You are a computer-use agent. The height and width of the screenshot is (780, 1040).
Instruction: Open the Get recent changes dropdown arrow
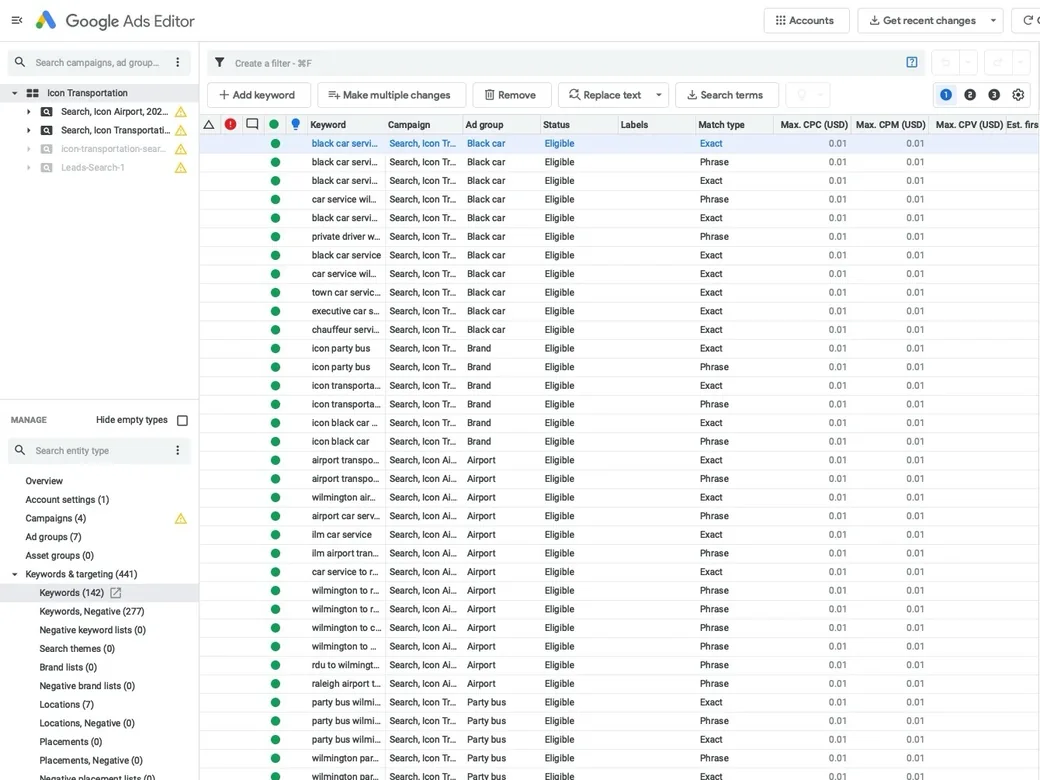pos(993,21)
